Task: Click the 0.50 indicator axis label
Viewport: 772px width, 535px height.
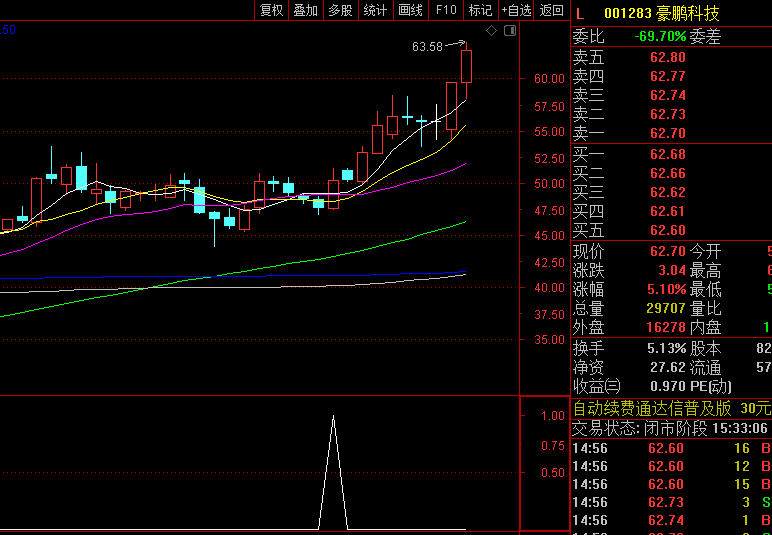Action: point(553,472)
